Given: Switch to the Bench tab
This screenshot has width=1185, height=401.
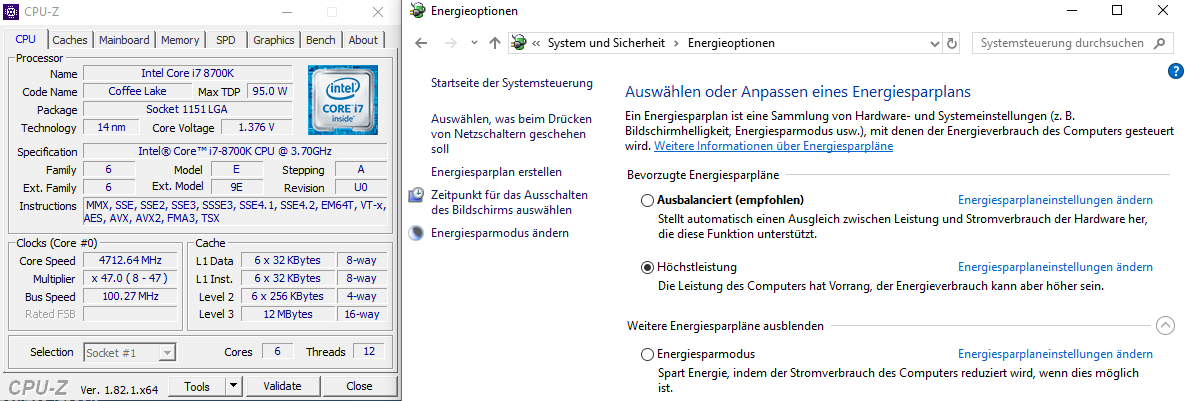Looking at the screenshot, I should point(322,40).
